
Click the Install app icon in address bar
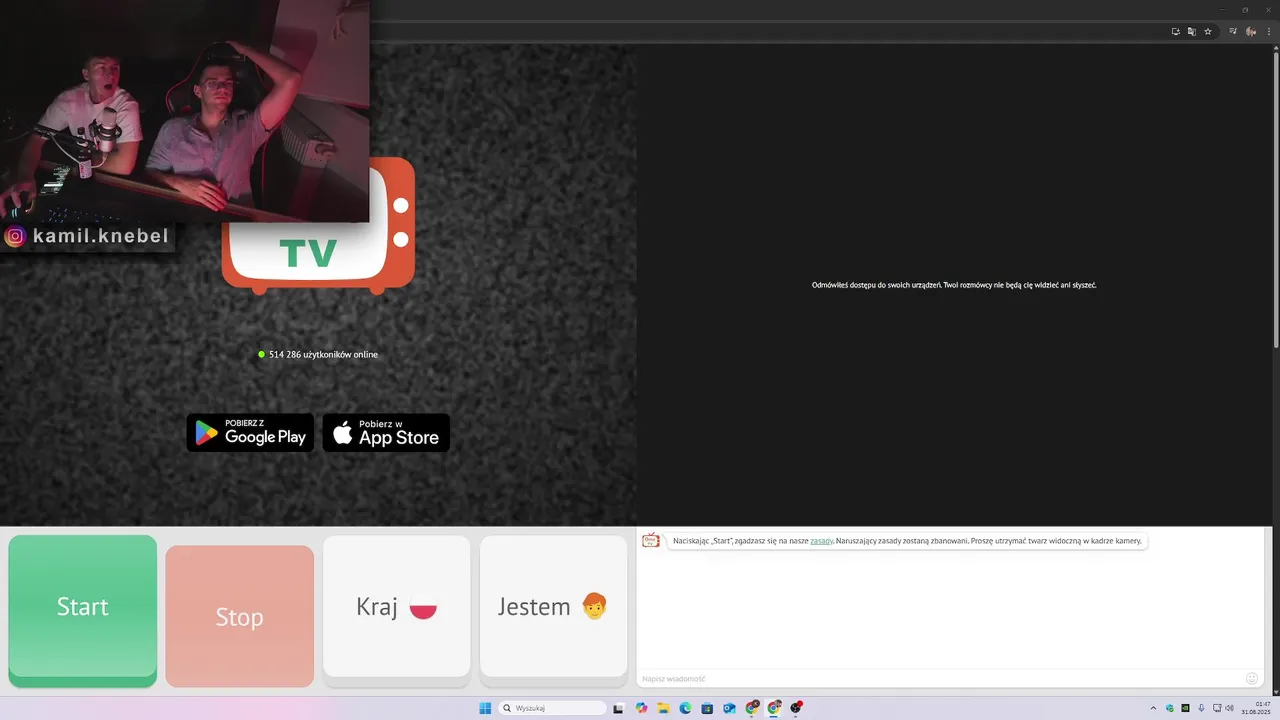pos(1176,32)
